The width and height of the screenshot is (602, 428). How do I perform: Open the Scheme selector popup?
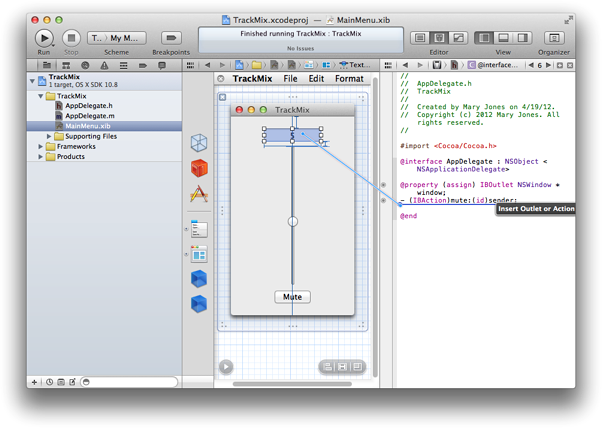(x=117, y=38)
